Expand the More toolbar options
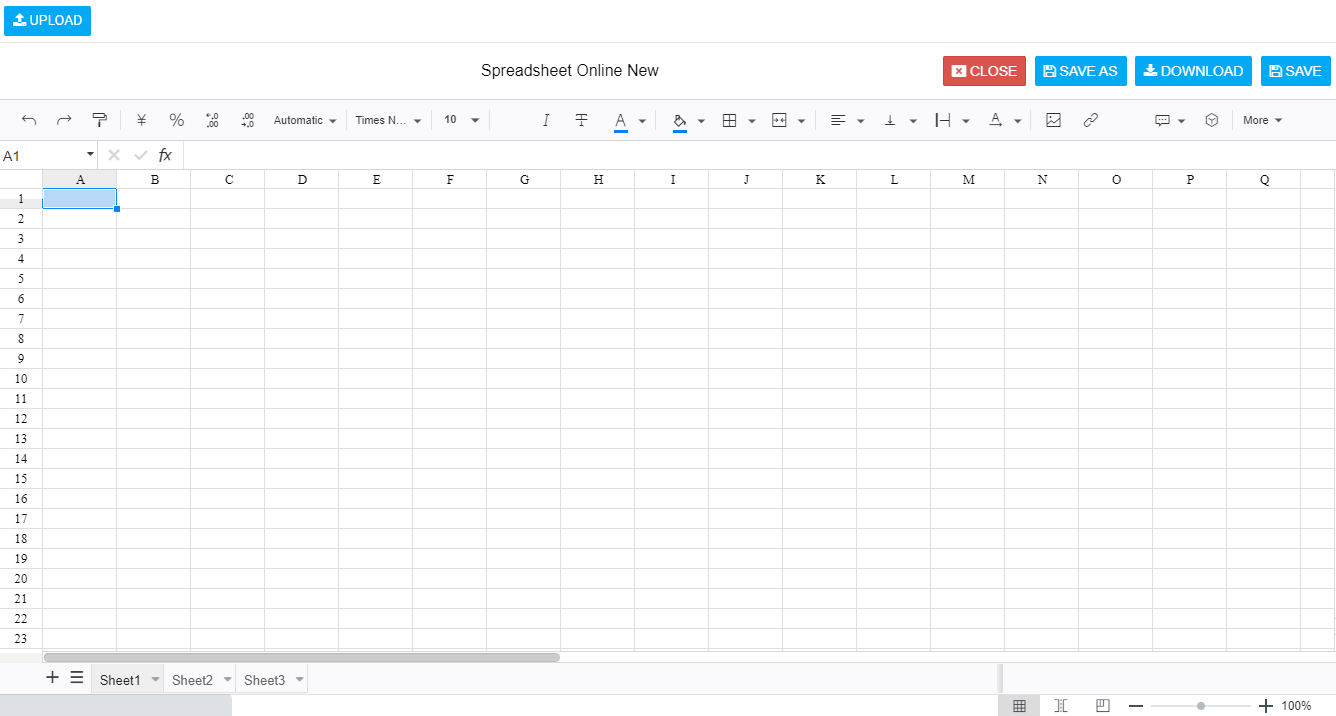This screenshot has height=716, width=1336. (x=1262, y=120)
